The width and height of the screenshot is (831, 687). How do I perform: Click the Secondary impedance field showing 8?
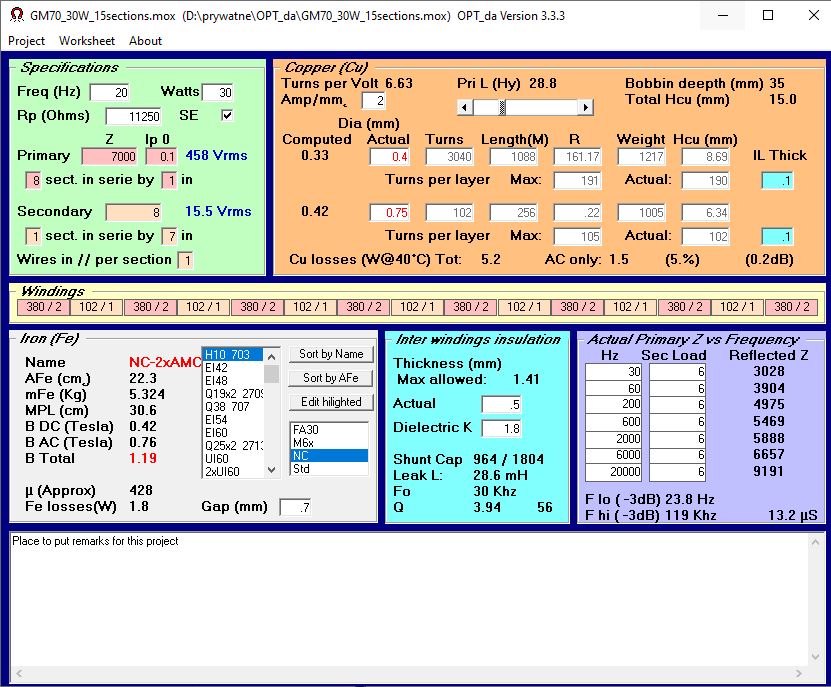coord(134,213)
